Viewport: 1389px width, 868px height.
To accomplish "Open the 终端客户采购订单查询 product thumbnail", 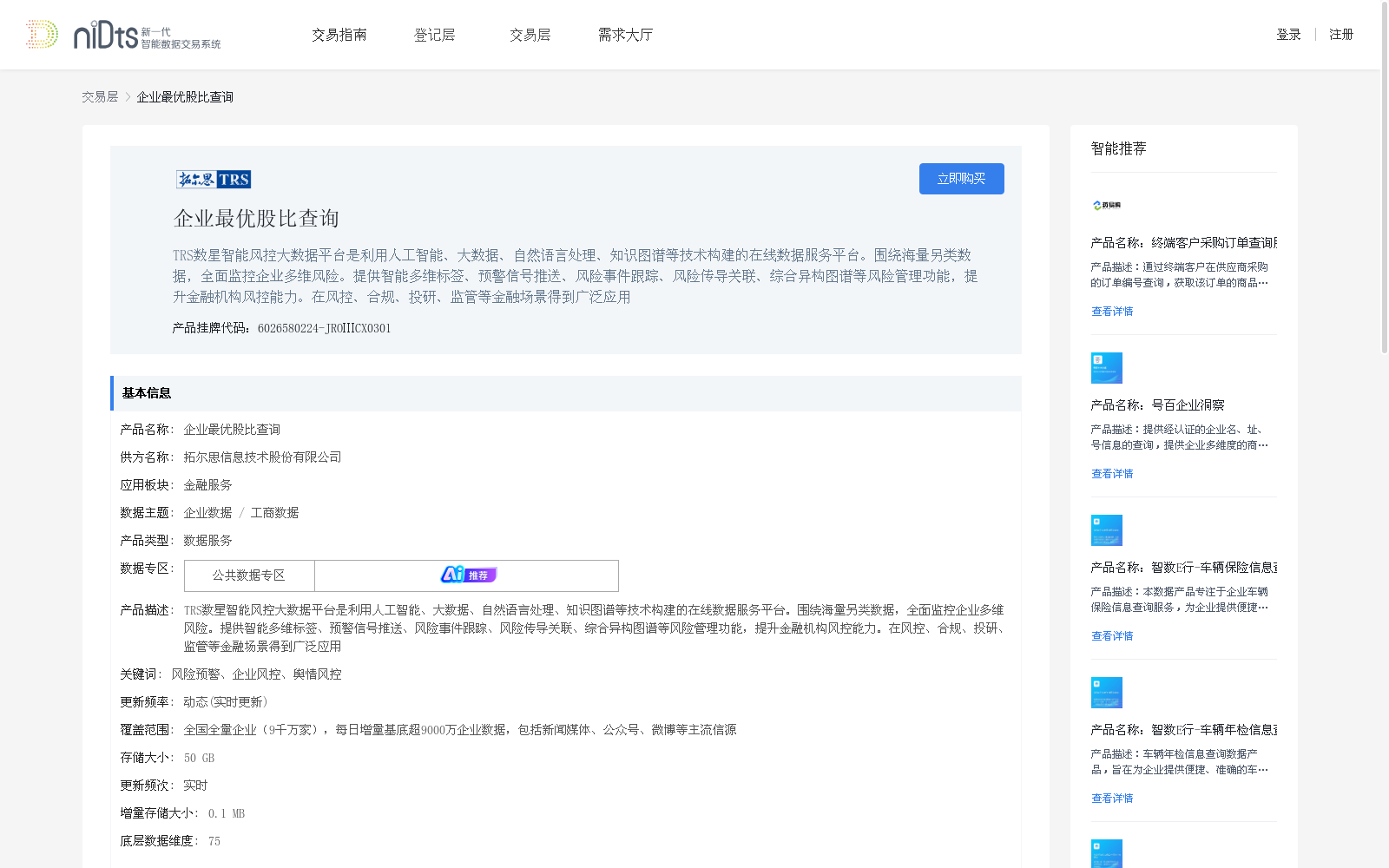I will [x=1107, y=206].
